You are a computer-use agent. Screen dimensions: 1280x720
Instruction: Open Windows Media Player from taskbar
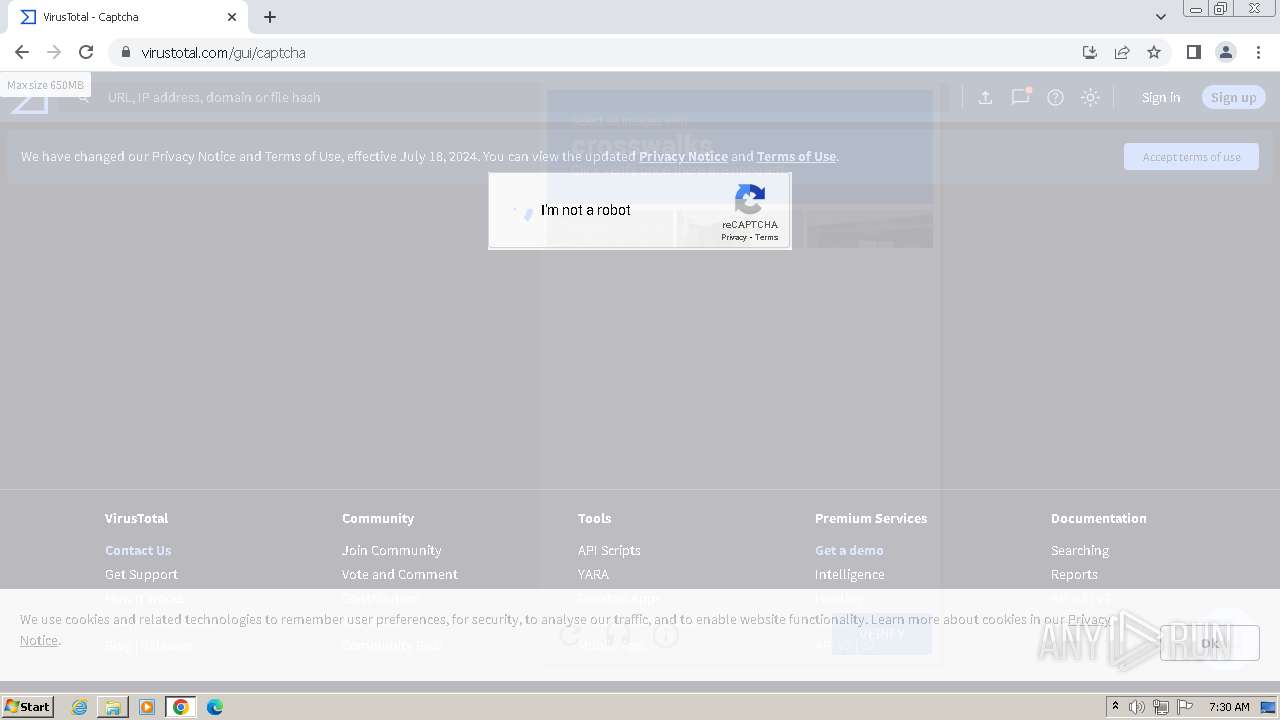147,707
